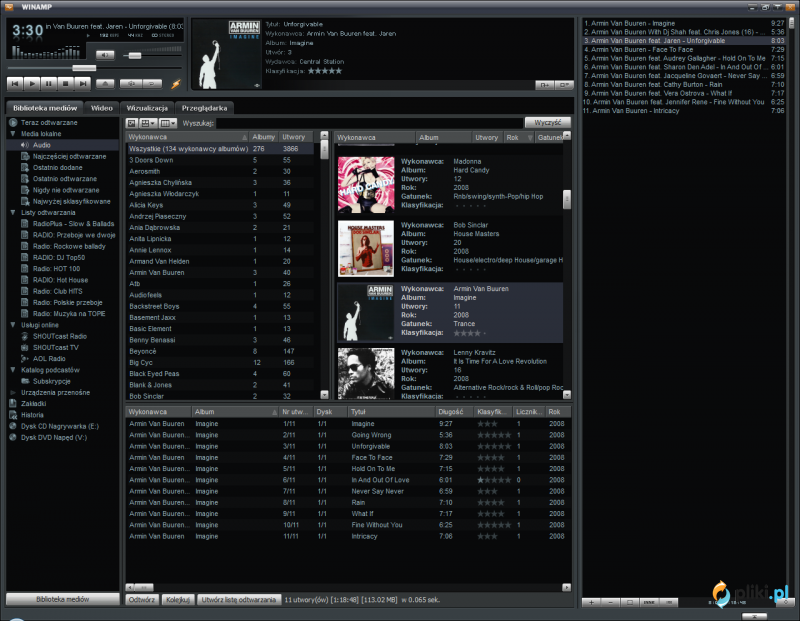Open the RADIO: DJ Top50 playlist
800x621 pixels.
click(x=59, y=257)
